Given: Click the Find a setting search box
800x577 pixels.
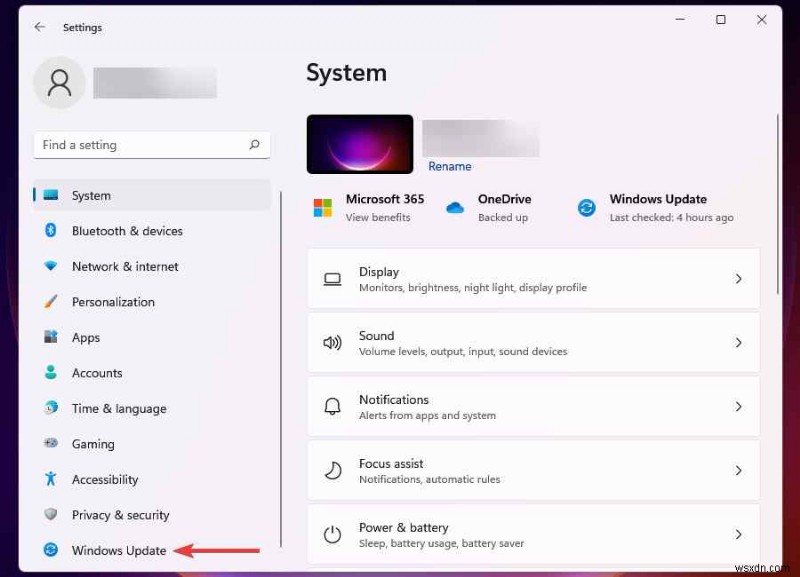Looking at the screenshot, I should (150, 145).
